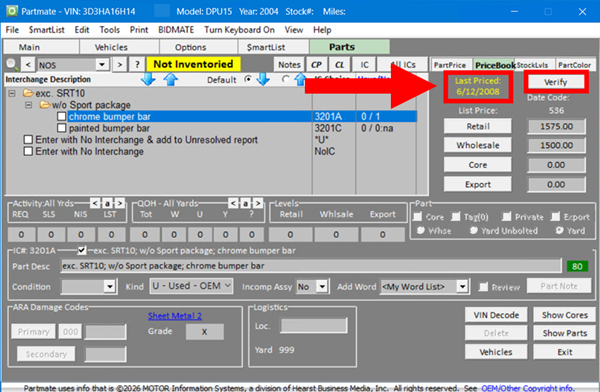
Task: Click QOH All Yards 'a' button
Action: [245, 203]
